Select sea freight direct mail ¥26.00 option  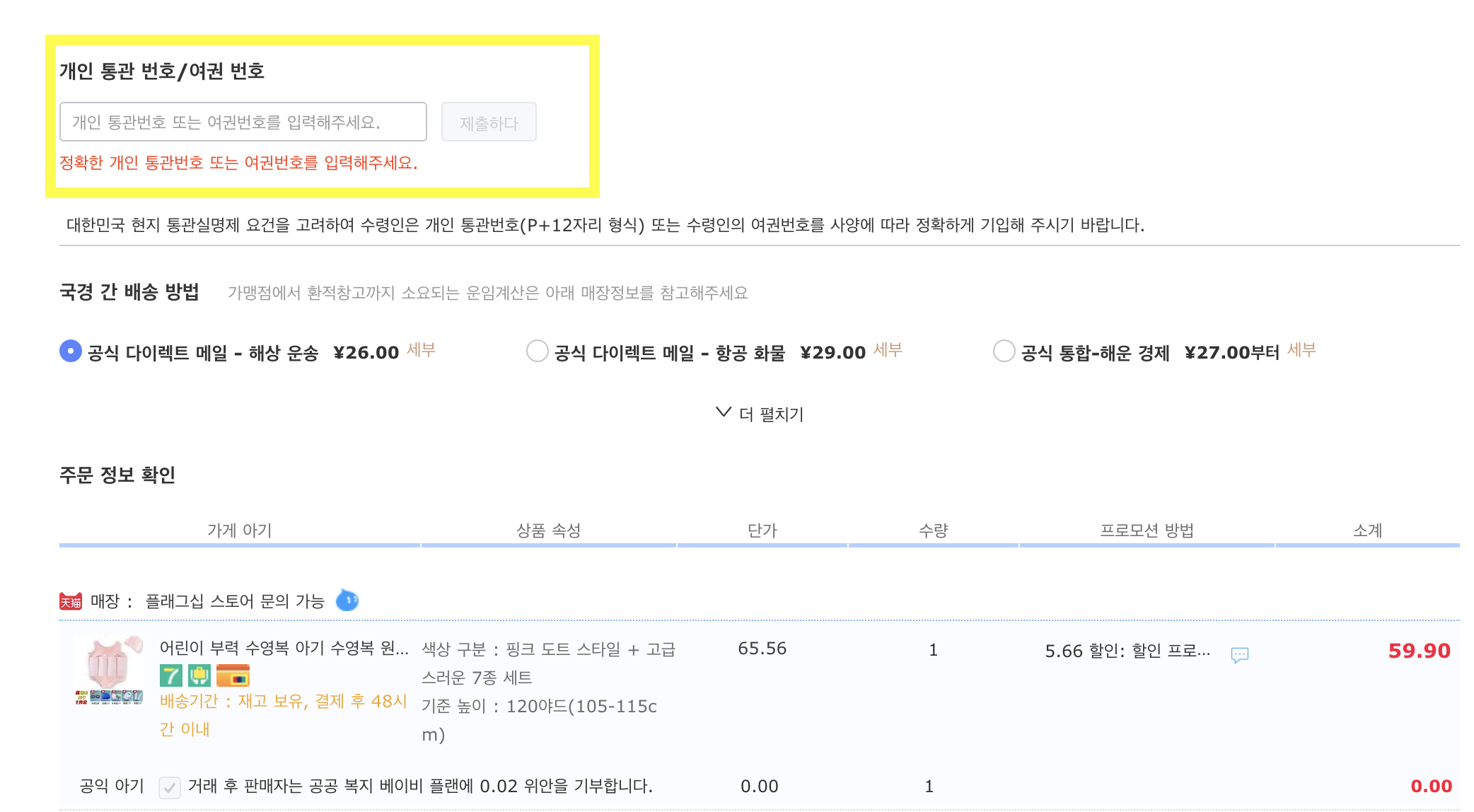[x=71, y=351]
